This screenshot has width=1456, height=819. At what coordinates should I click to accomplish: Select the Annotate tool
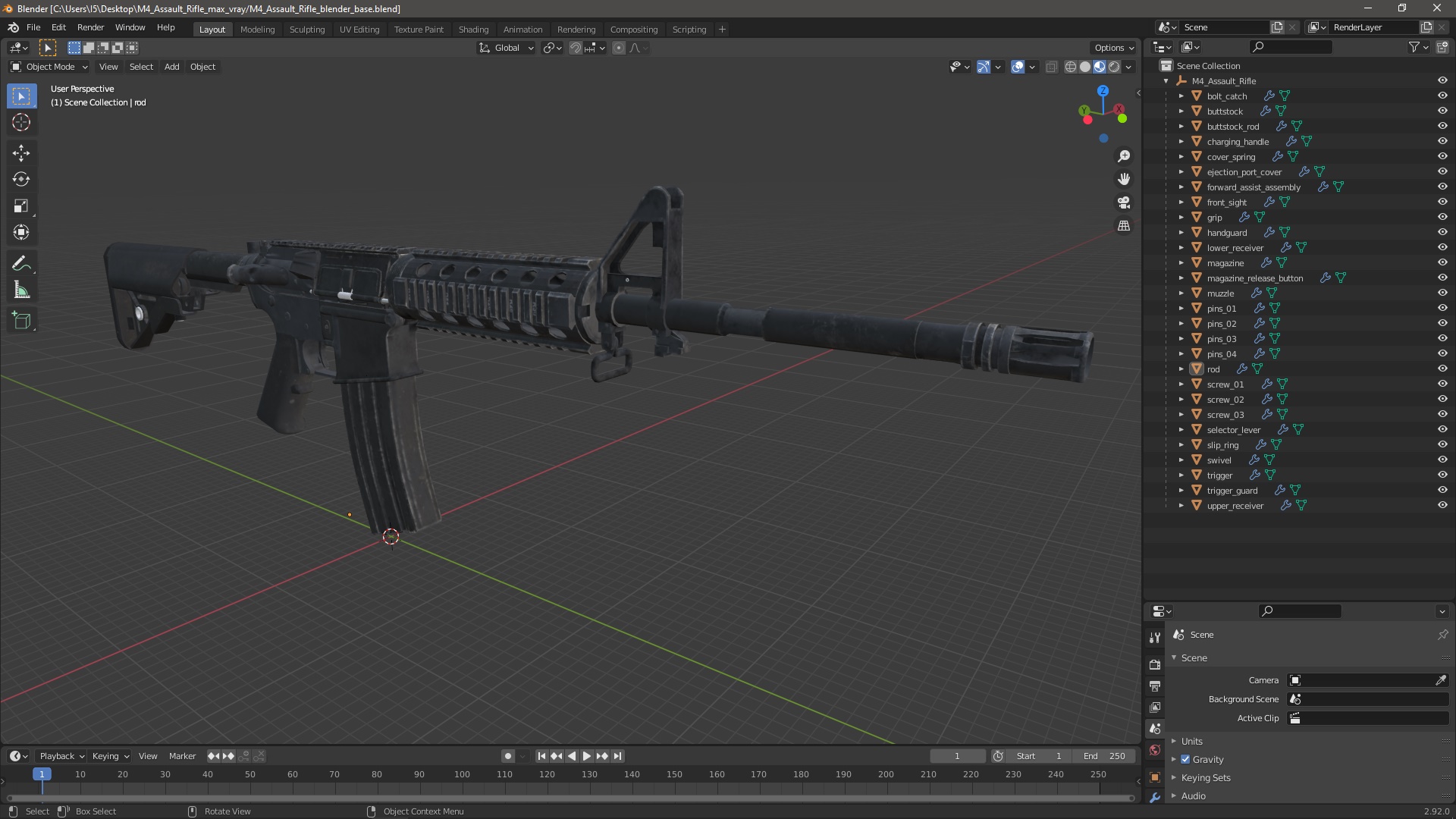(x=21, y=264)
